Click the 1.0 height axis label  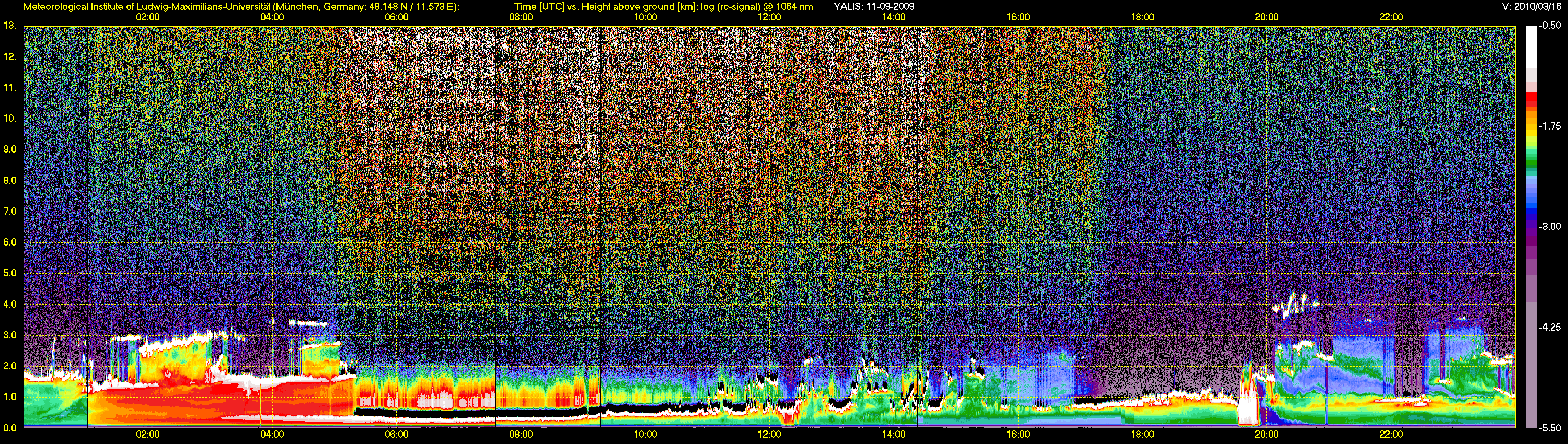[10, 396]
